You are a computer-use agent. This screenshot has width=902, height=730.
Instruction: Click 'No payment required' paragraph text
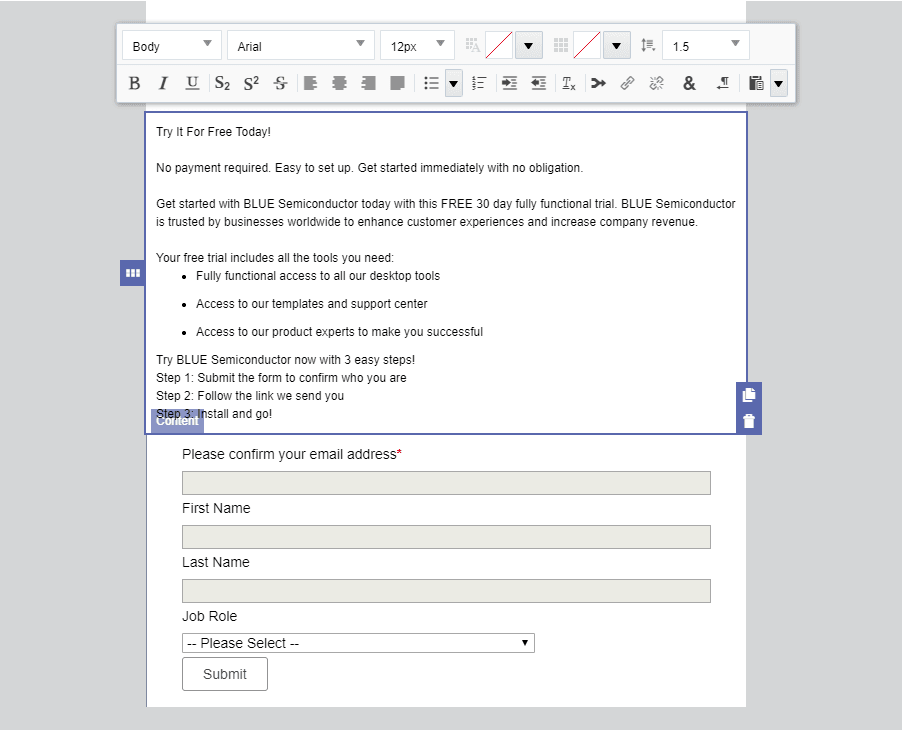click(x=369, y=168)
